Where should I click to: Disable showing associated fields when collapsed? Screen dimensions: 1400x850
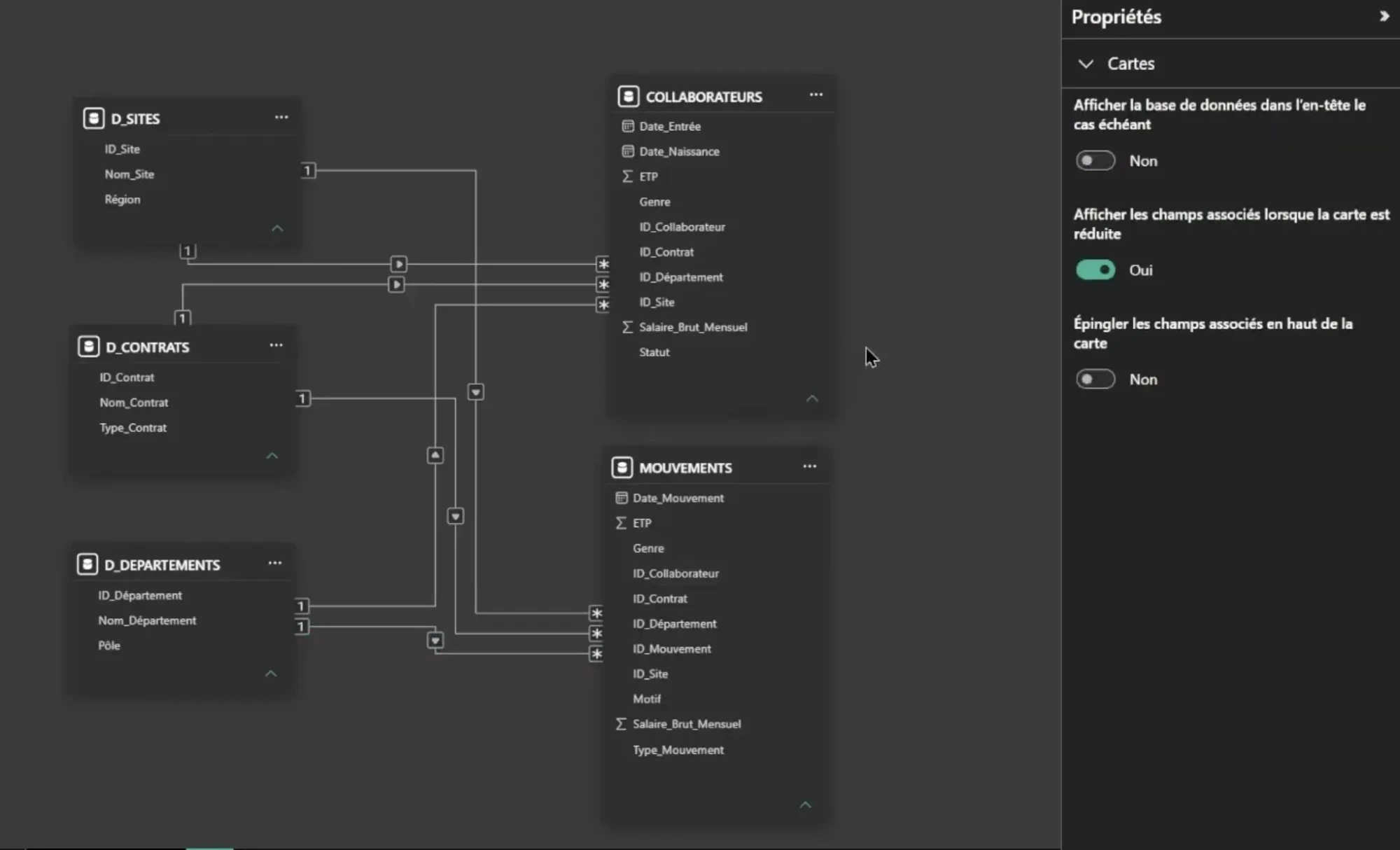[x=1095, y=270]
